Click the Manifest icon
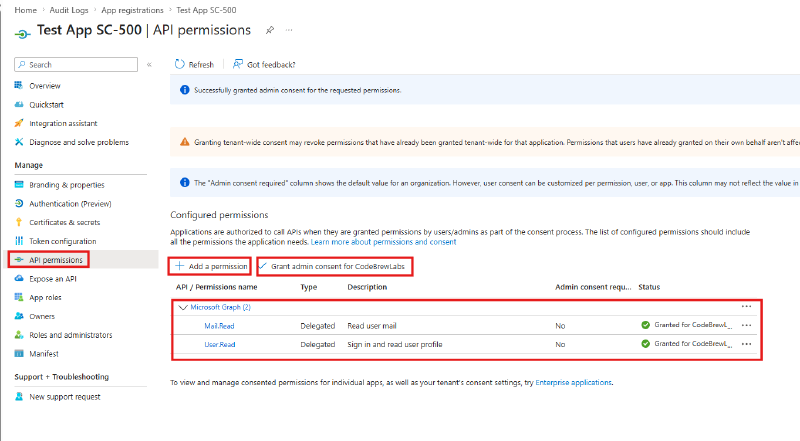Viewport: 800px width, 441px height. click(x=19, y=353)
